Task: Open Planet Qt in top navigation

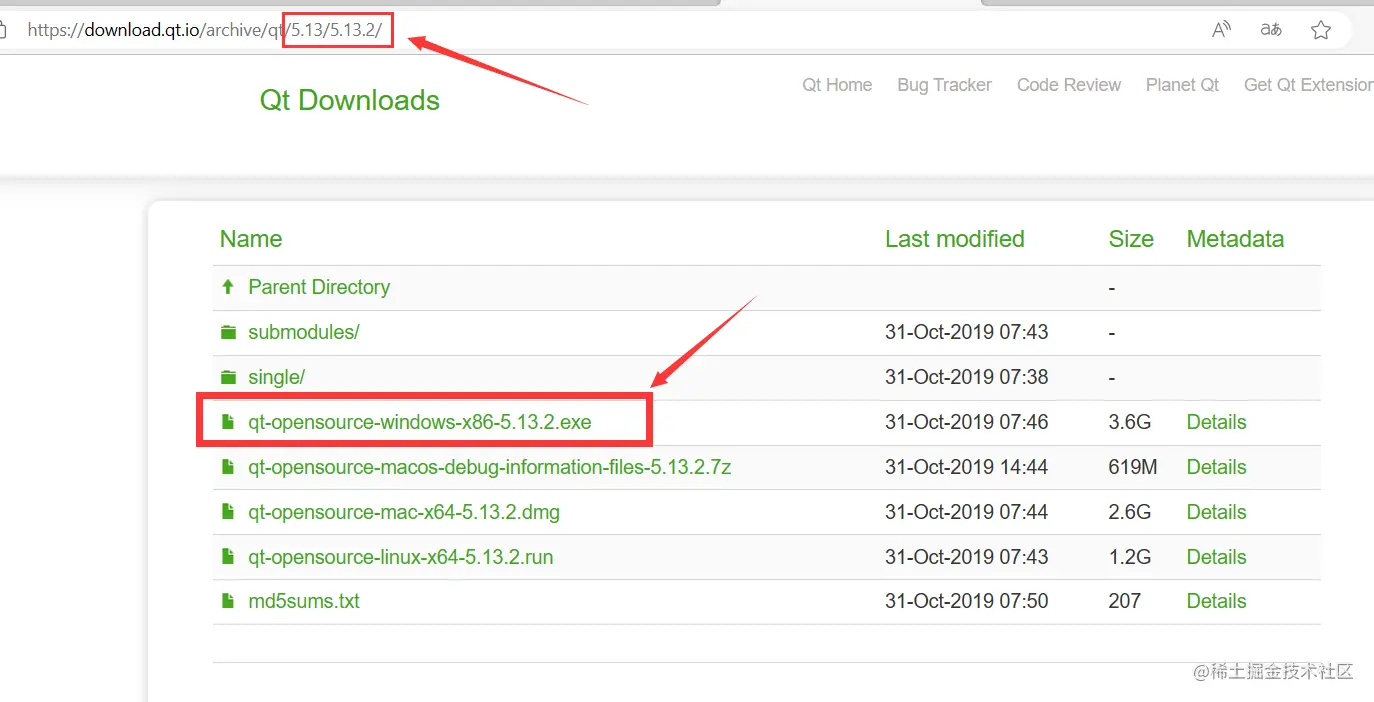Action: (x=1182, y=85)
